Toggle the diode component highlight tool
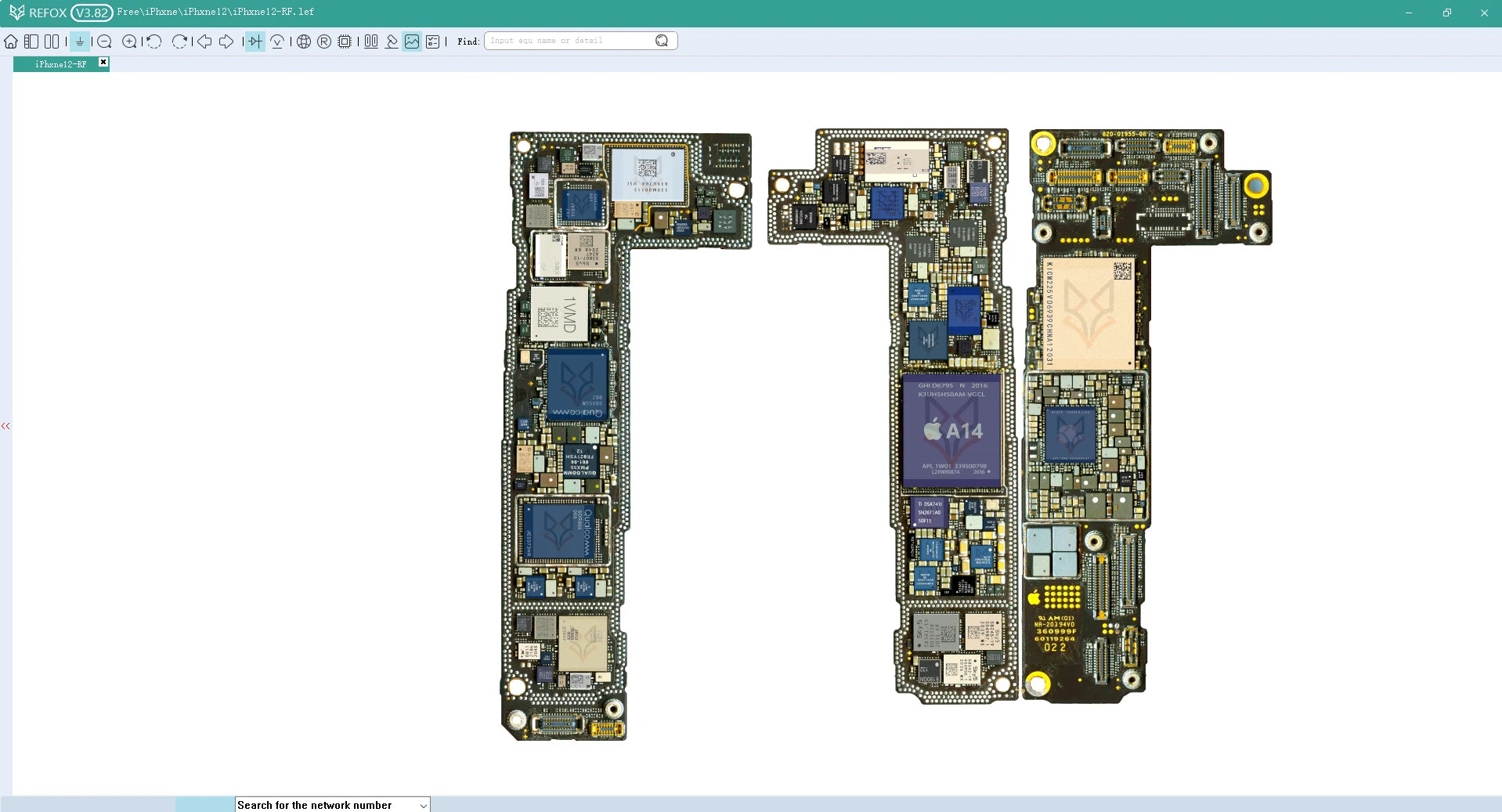This screenshot has height=812, width=1502. click(254, 41)
